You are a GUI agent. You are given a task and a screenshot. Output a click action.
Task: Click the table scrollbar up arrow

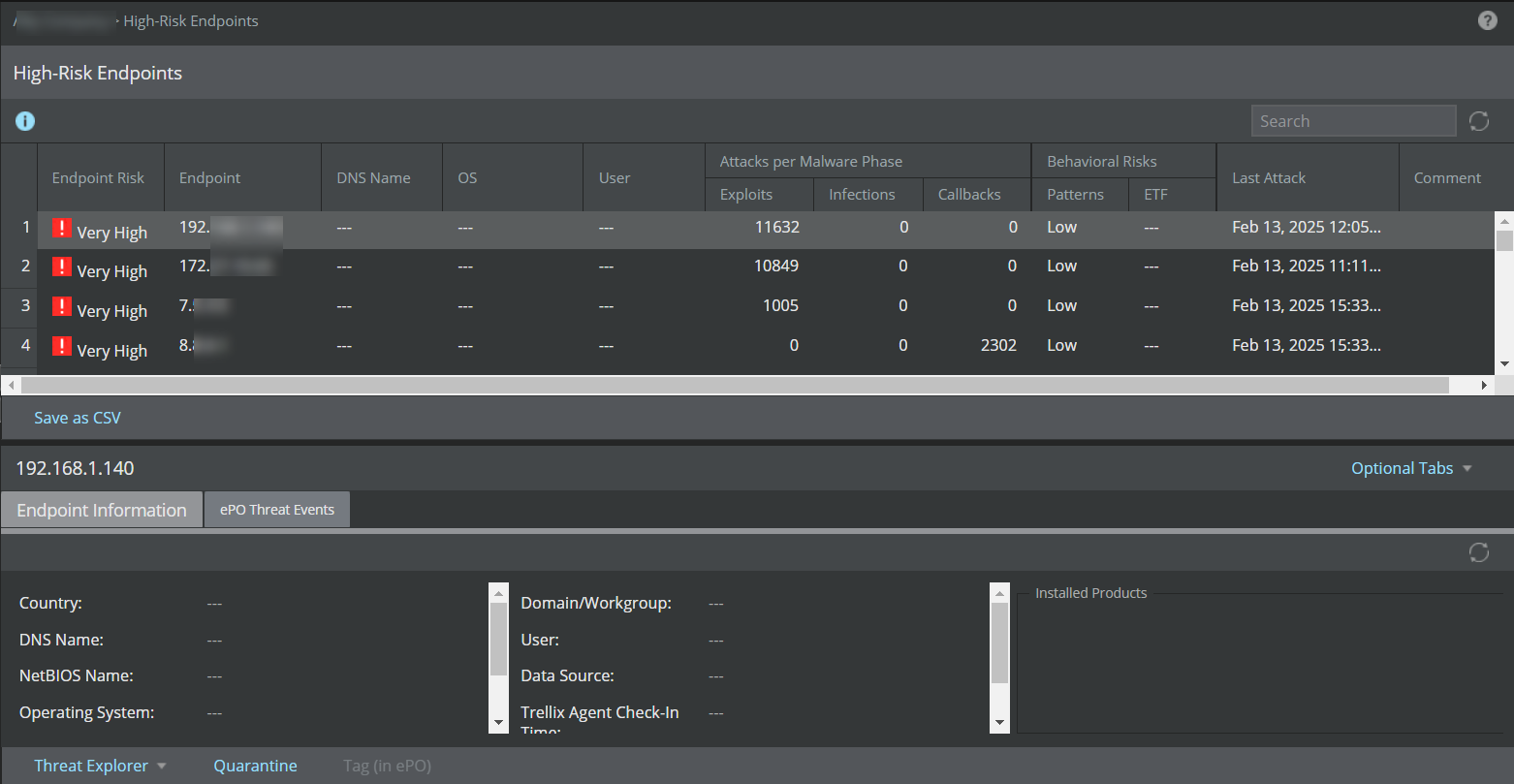1504,219
